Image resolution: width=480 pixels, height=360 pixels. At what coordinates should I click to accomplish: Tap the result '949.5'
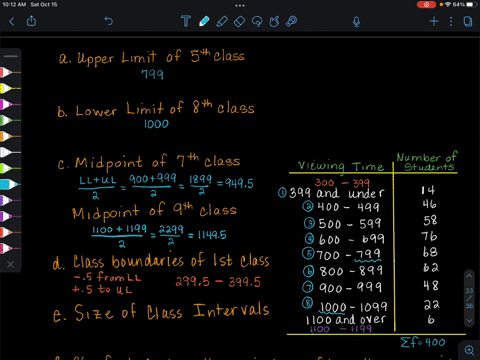coord(239,183)
